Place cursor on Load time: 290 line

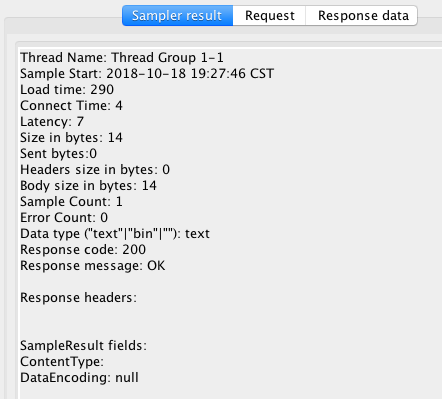click(67, 90)
